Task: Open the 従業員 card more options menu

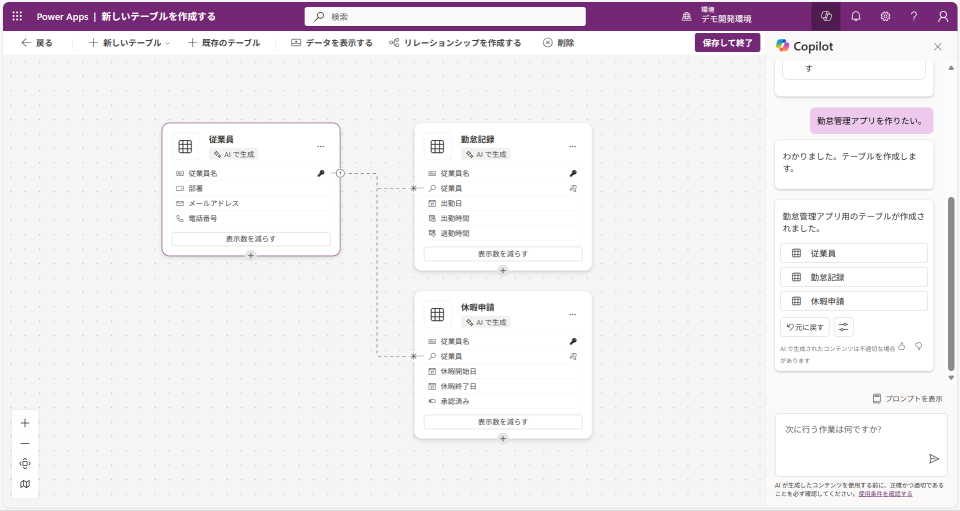Action: point(321,146)
